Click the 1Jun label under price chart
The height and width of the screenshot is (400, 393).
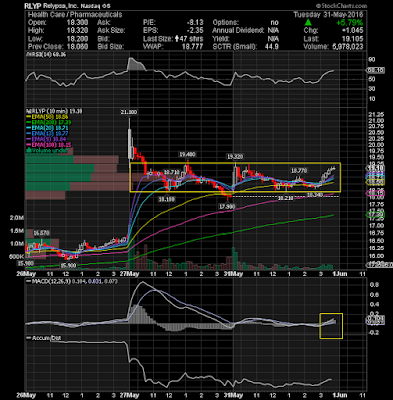point(340,274)
